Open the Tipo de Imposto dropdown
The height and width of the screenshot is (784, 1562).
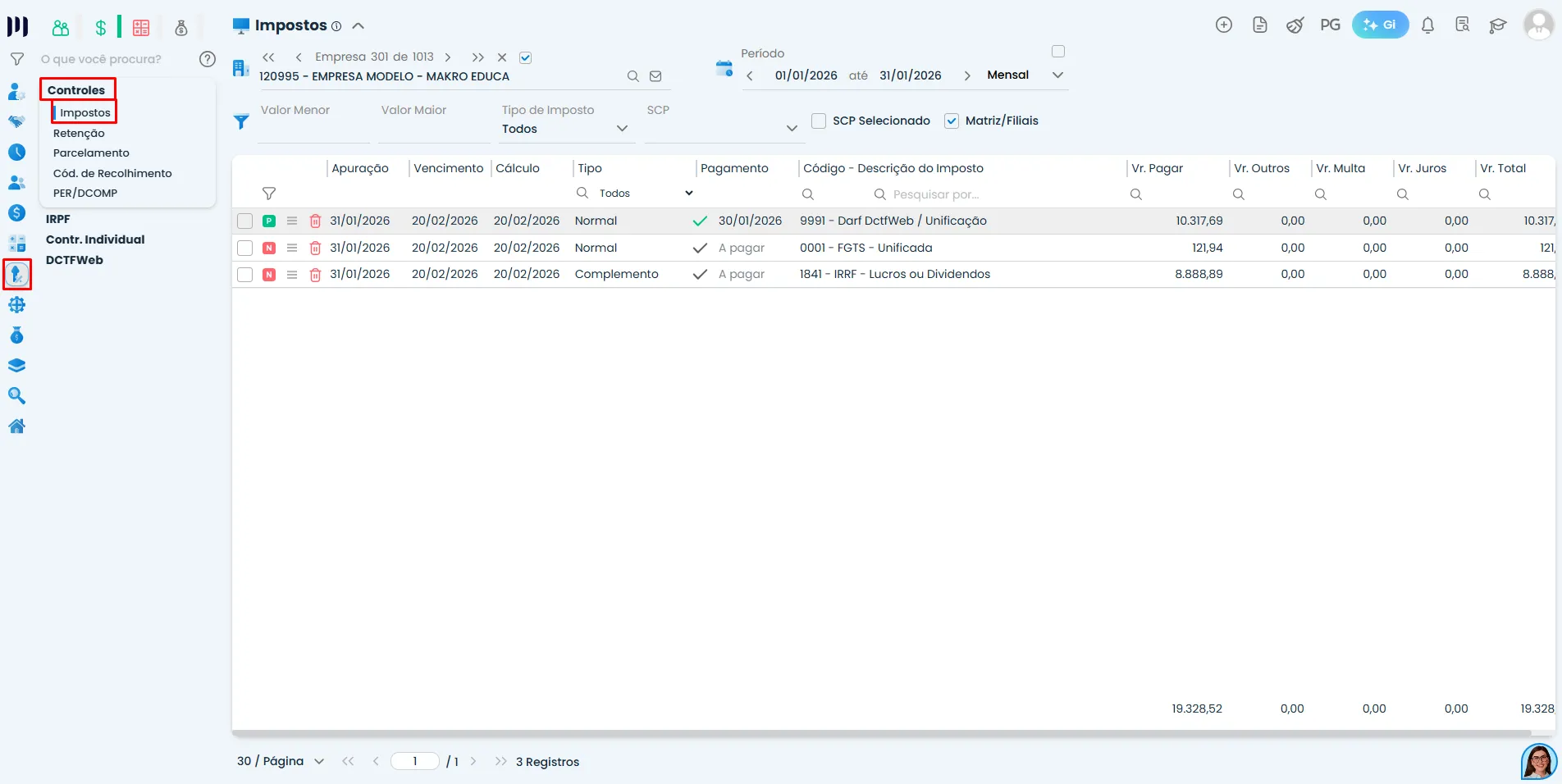tap(568, 129)
